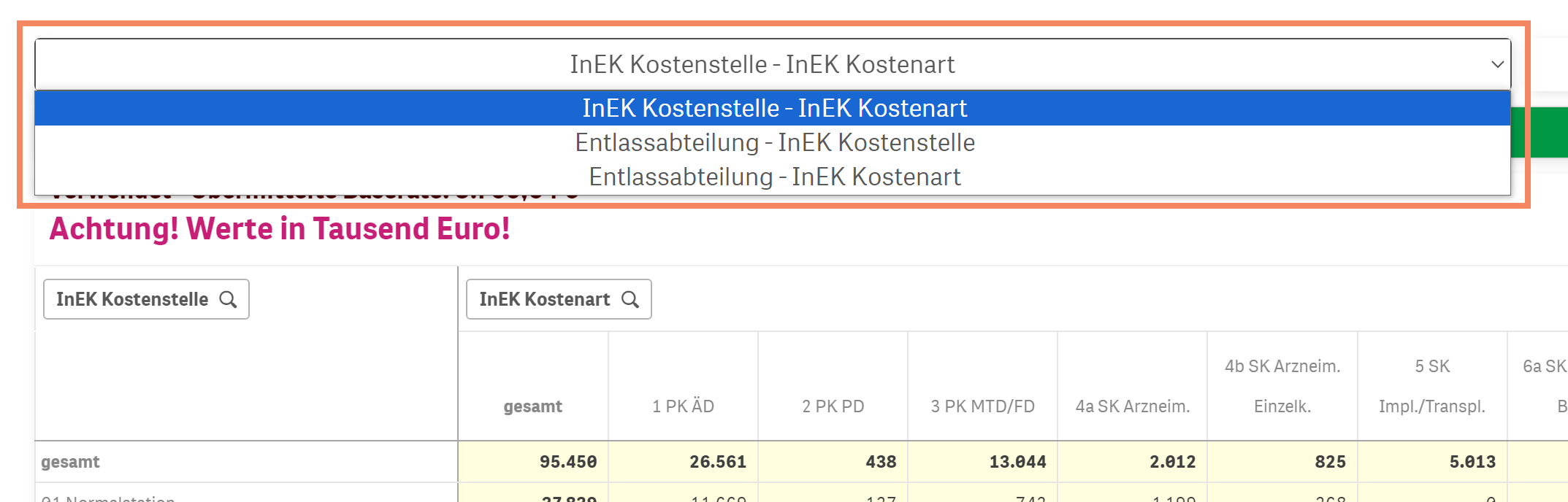Select the cell showing 26.561
Image resolution: width=1568 pixels, height=502 pixels.
click(717, 462)
